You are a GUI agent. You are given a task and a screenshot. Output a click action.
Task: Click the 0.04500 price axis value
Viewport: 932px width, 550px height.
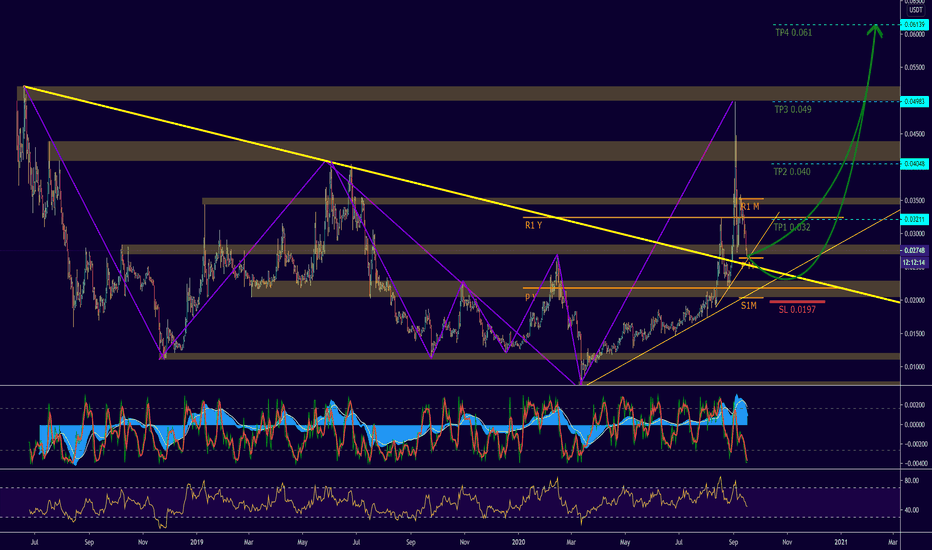tap(914, 134)
